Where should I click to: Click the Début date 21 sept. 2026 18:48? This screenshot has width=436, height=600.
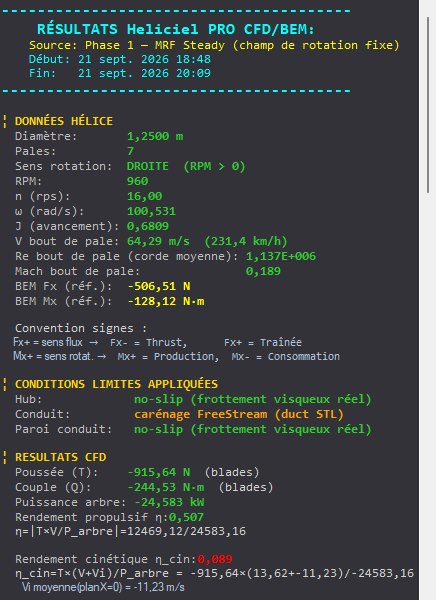pyautogui.click(x=144, y=59)
